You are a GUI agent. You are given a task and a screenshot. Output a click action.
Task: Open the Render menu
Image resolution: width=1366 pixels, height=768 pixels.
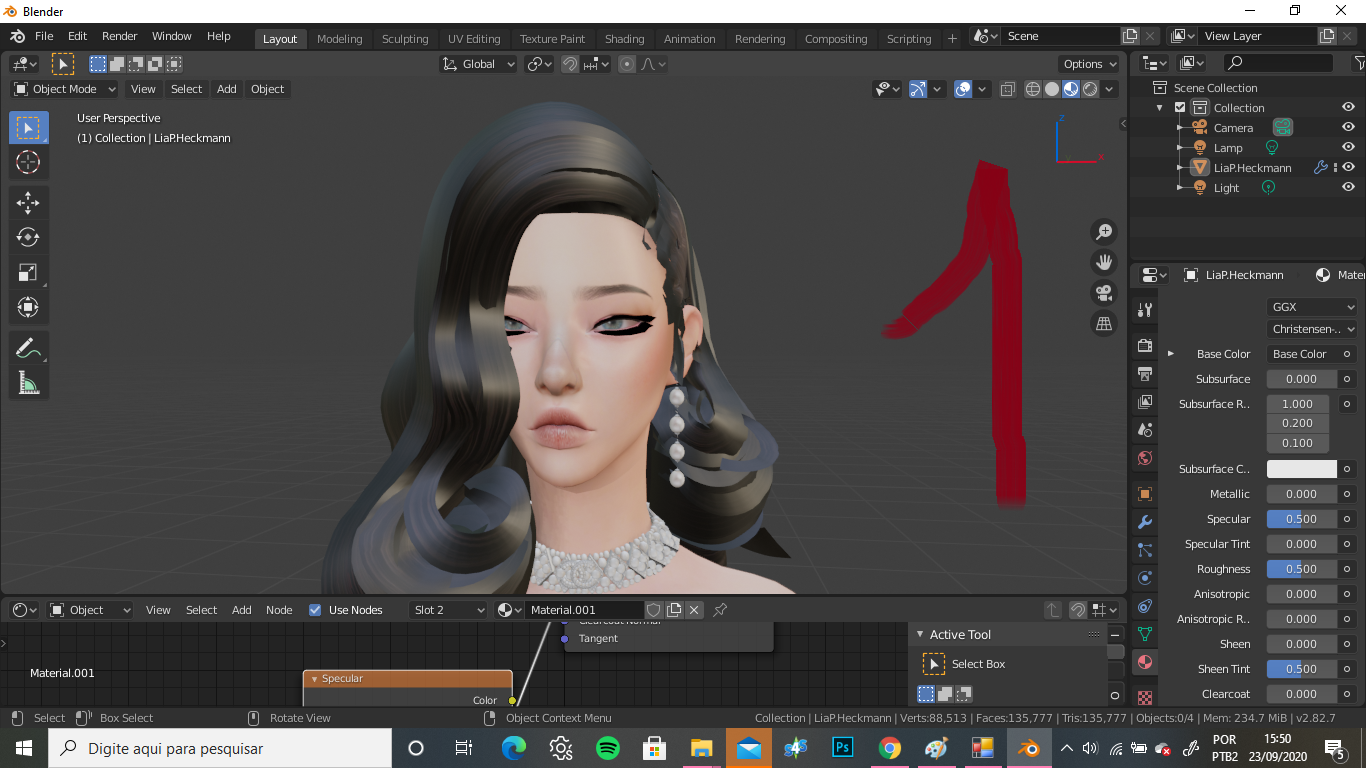[119, 36]
